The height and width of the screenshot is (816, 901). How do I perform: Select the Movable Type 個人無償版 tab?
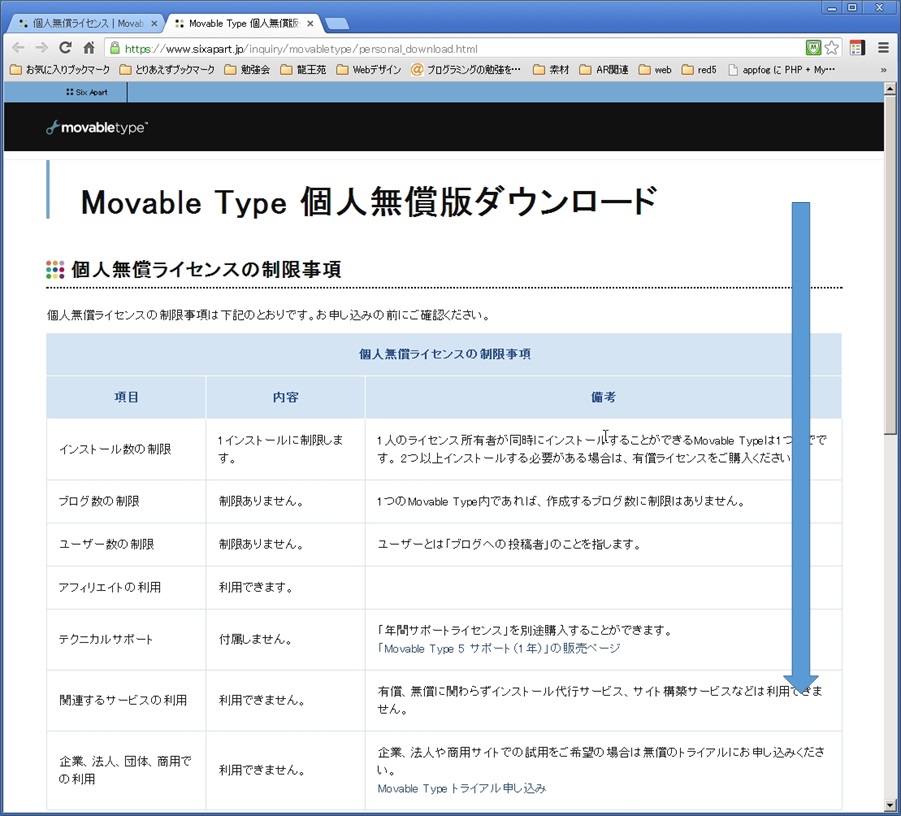[242, 24]
